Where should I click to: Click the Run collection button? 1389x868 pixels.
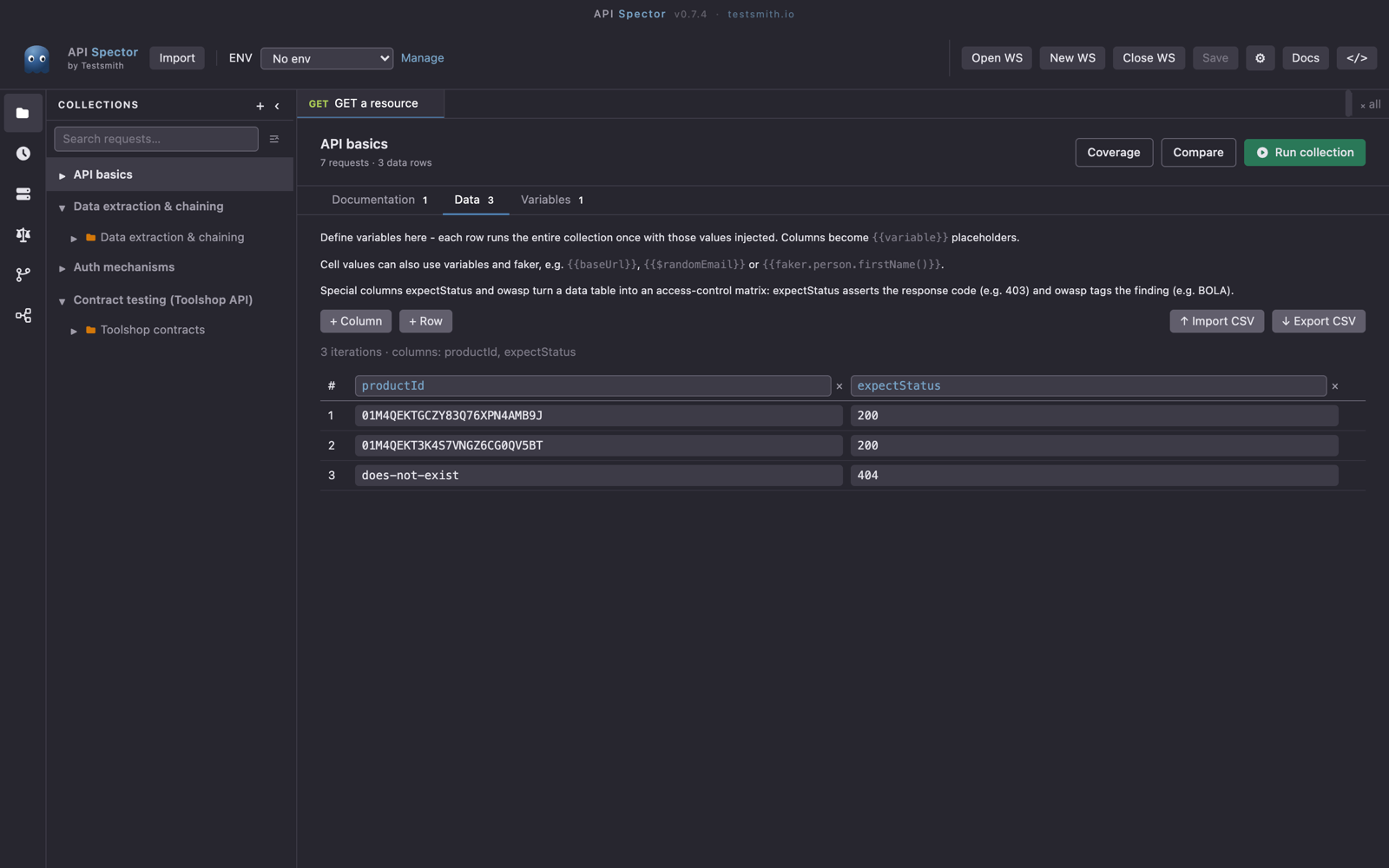tap(1304, 153)
